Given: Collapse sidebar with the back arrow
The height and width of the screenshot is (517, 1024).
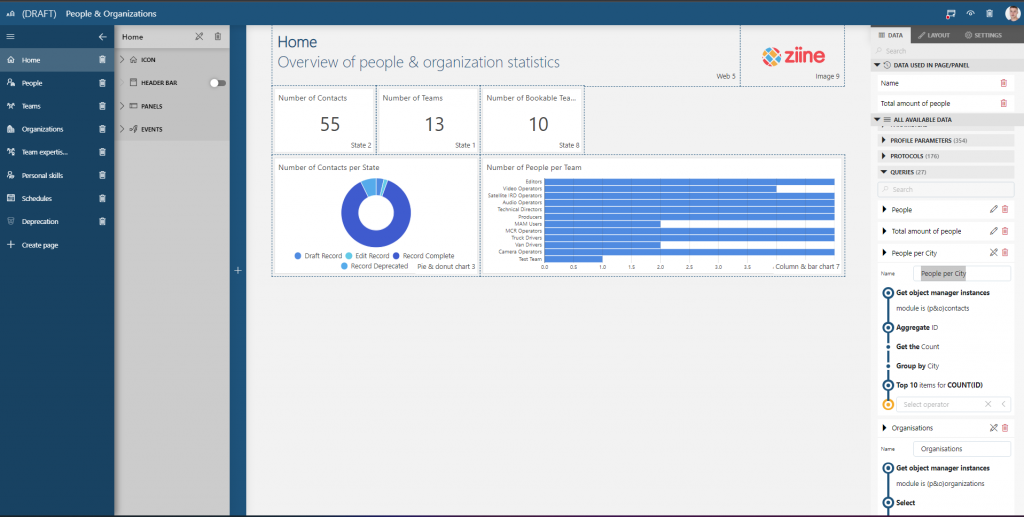Looking at the screenshot, I should click(103, 37).
